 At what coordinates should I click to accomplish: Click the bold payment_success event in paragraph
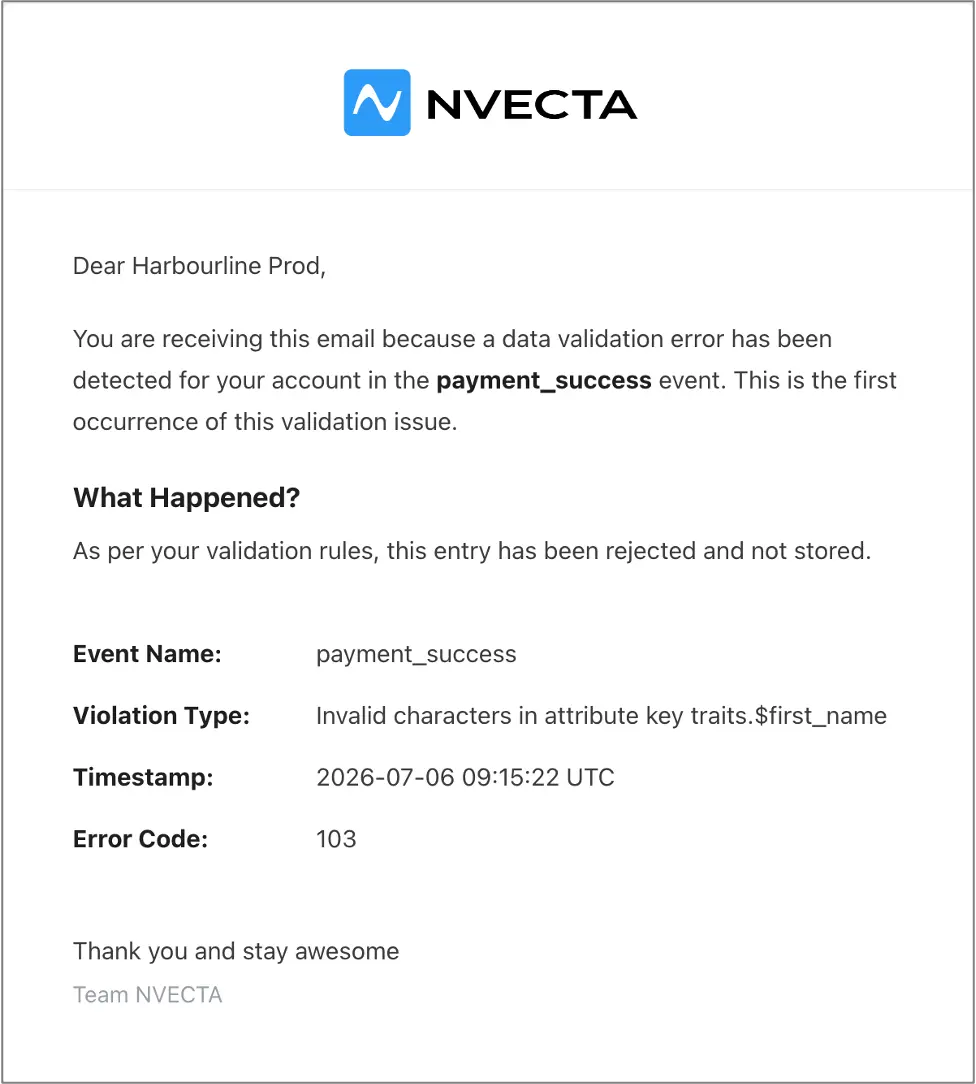(544, 381)
